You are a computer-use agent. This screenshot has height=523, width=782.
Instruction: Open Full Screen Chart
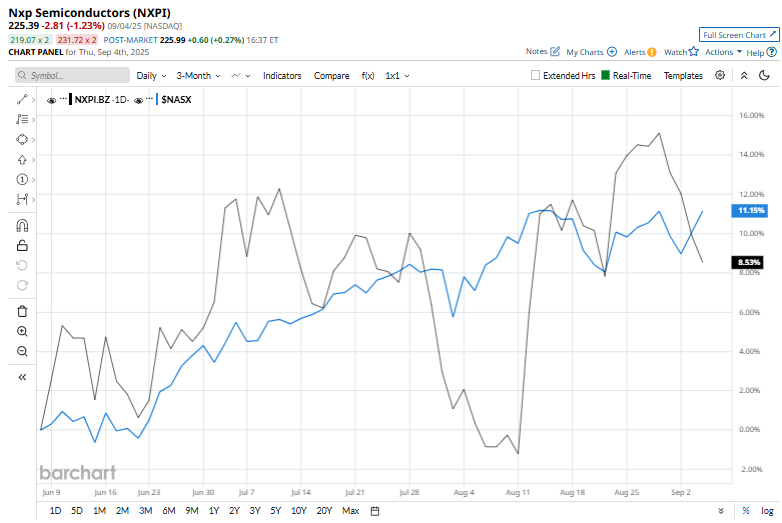pyautogui.click(x=739, y=35)
